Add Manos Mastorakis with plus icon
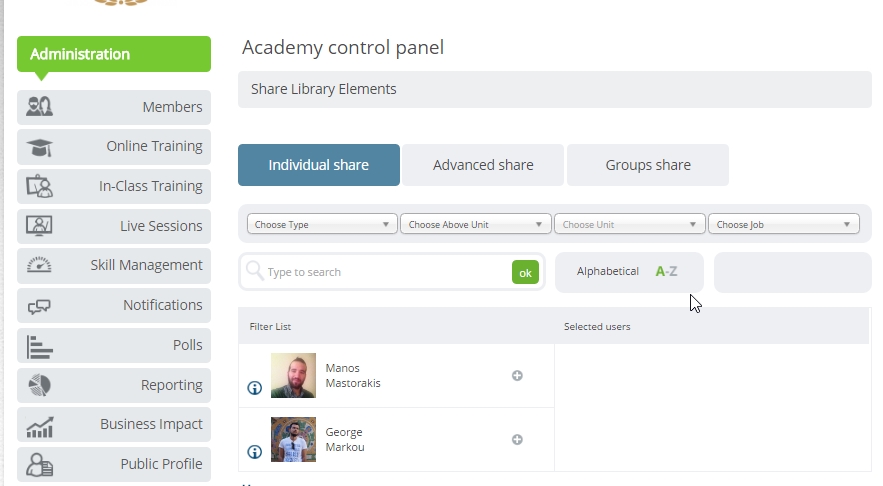 pos(517,376)
